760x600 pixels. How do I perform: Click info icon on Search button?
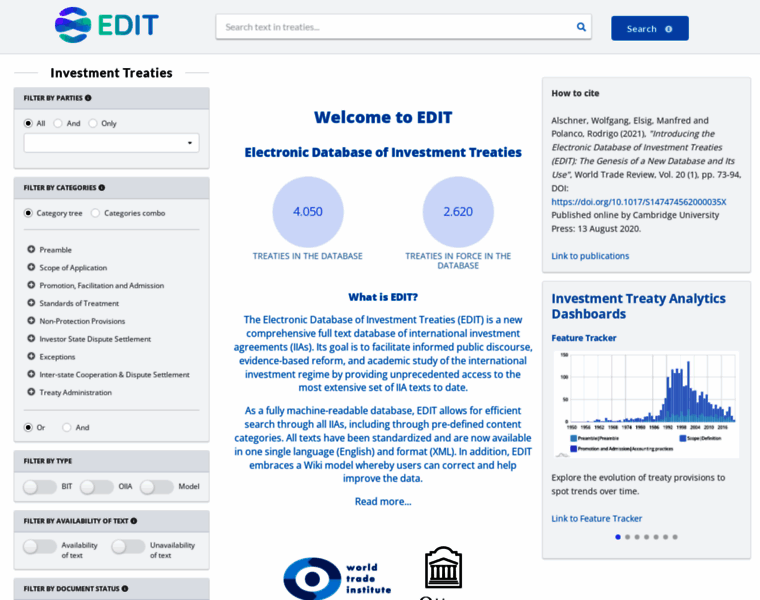tap(668, 29)
